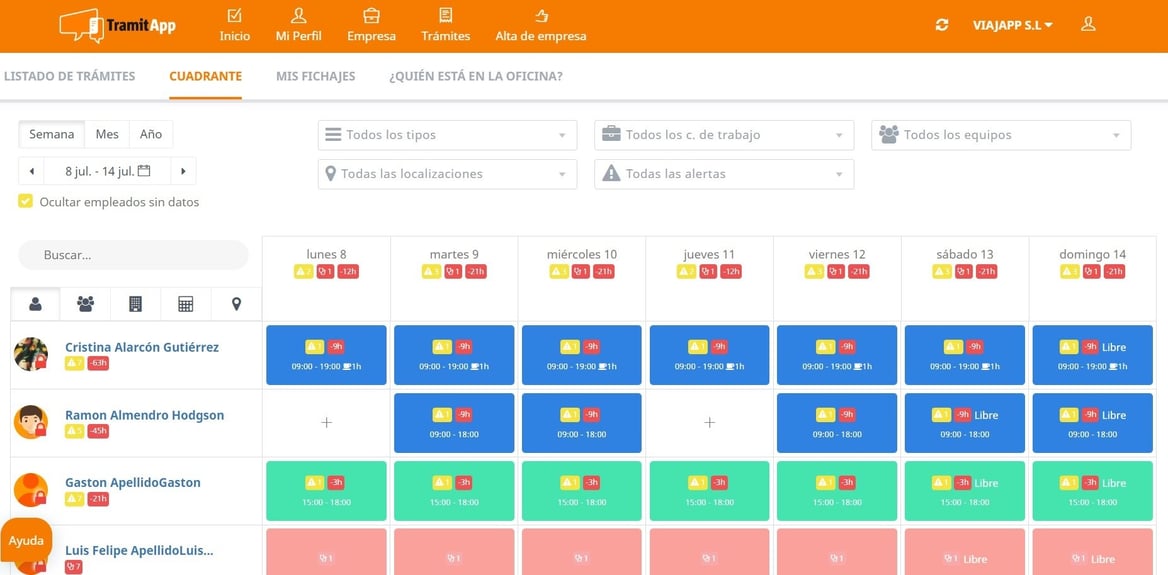Click the refresh sync icon in header
This screenshot has height=575, width=1168.
[x=942, y=25]
